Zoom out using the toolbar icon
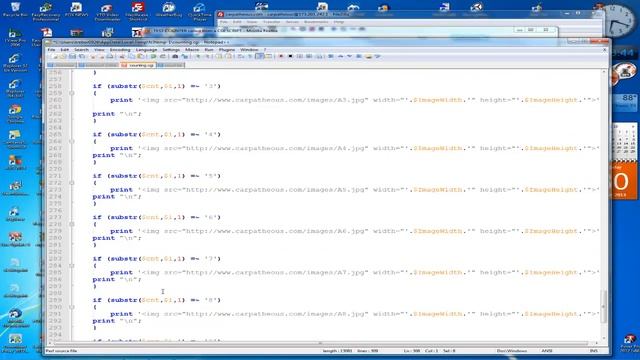This screenshot has width=640, height=360. [207, 56]
